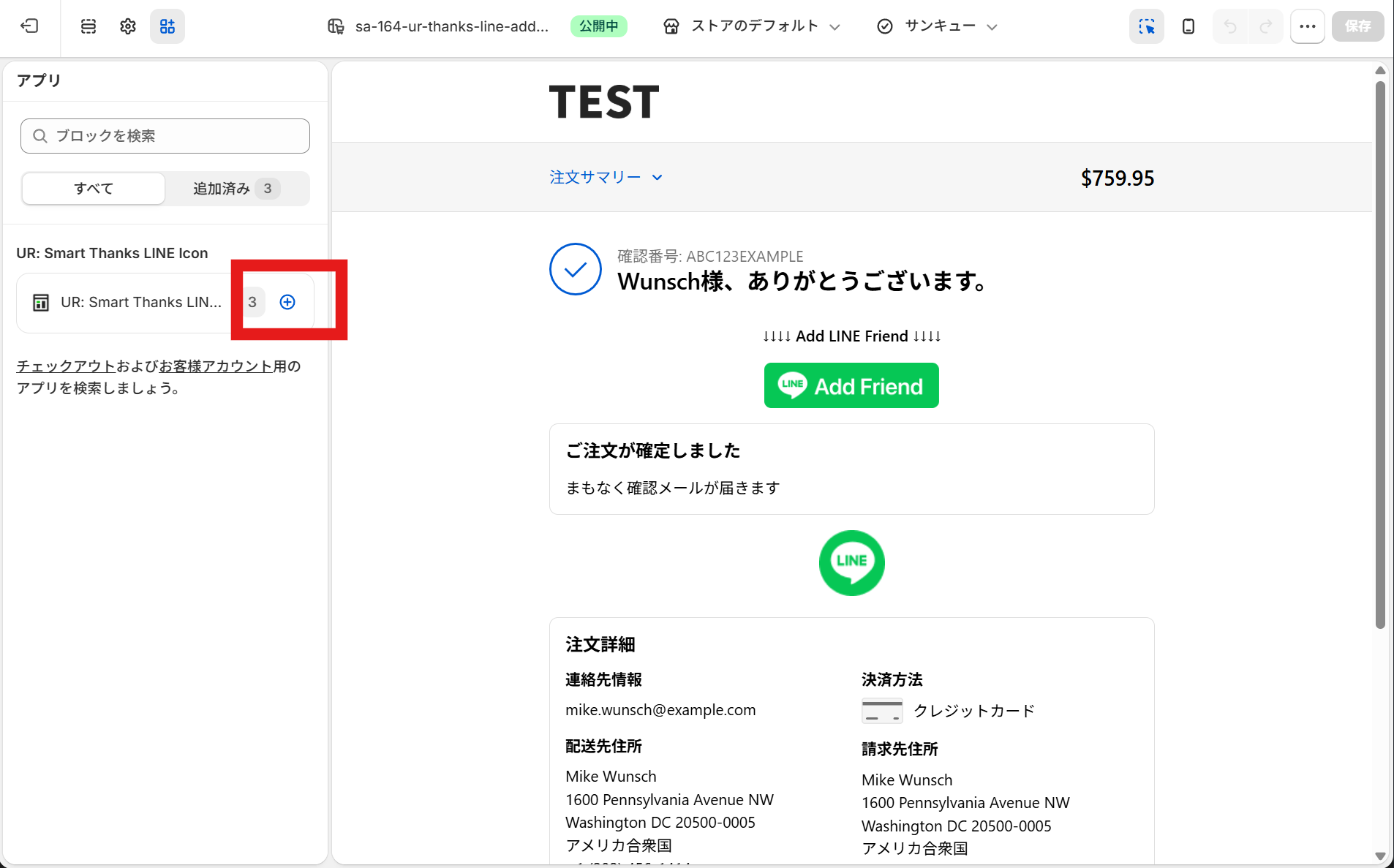The width and height of the screenshot is (1394, 868).
Task: Click the template name sa-164-ur-thanks-line-add...
Action: tap(452, 26)
